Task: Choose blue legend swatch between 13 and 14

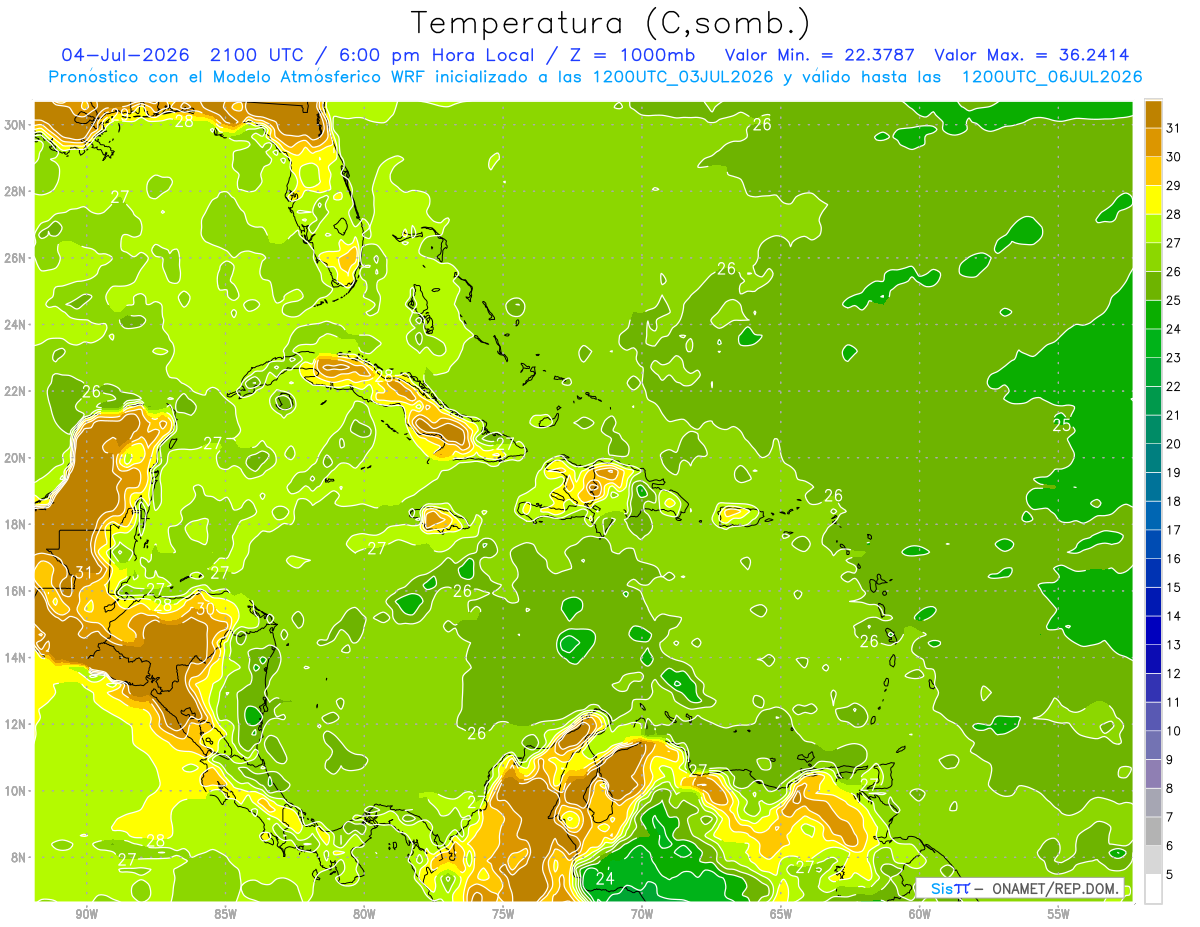Action: [x=1153, y=630]
